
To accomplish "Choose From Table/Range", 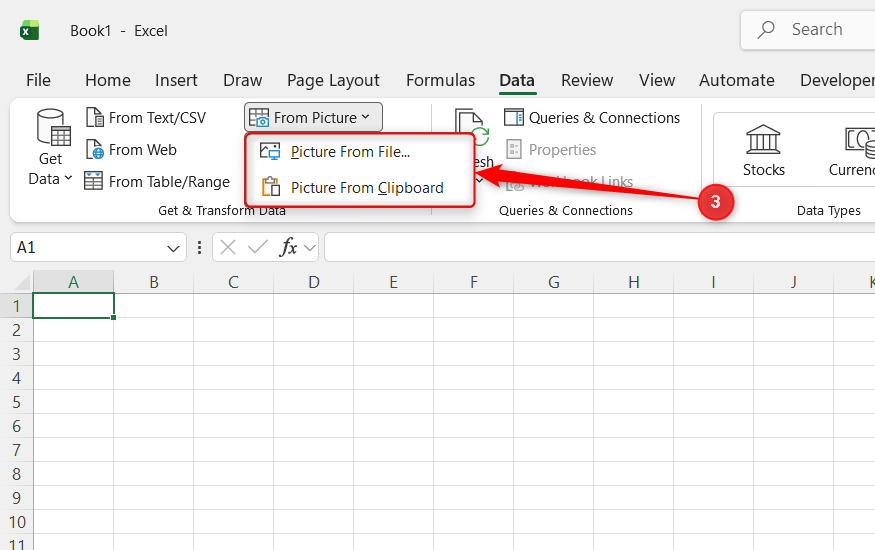I will coord(157,181).
